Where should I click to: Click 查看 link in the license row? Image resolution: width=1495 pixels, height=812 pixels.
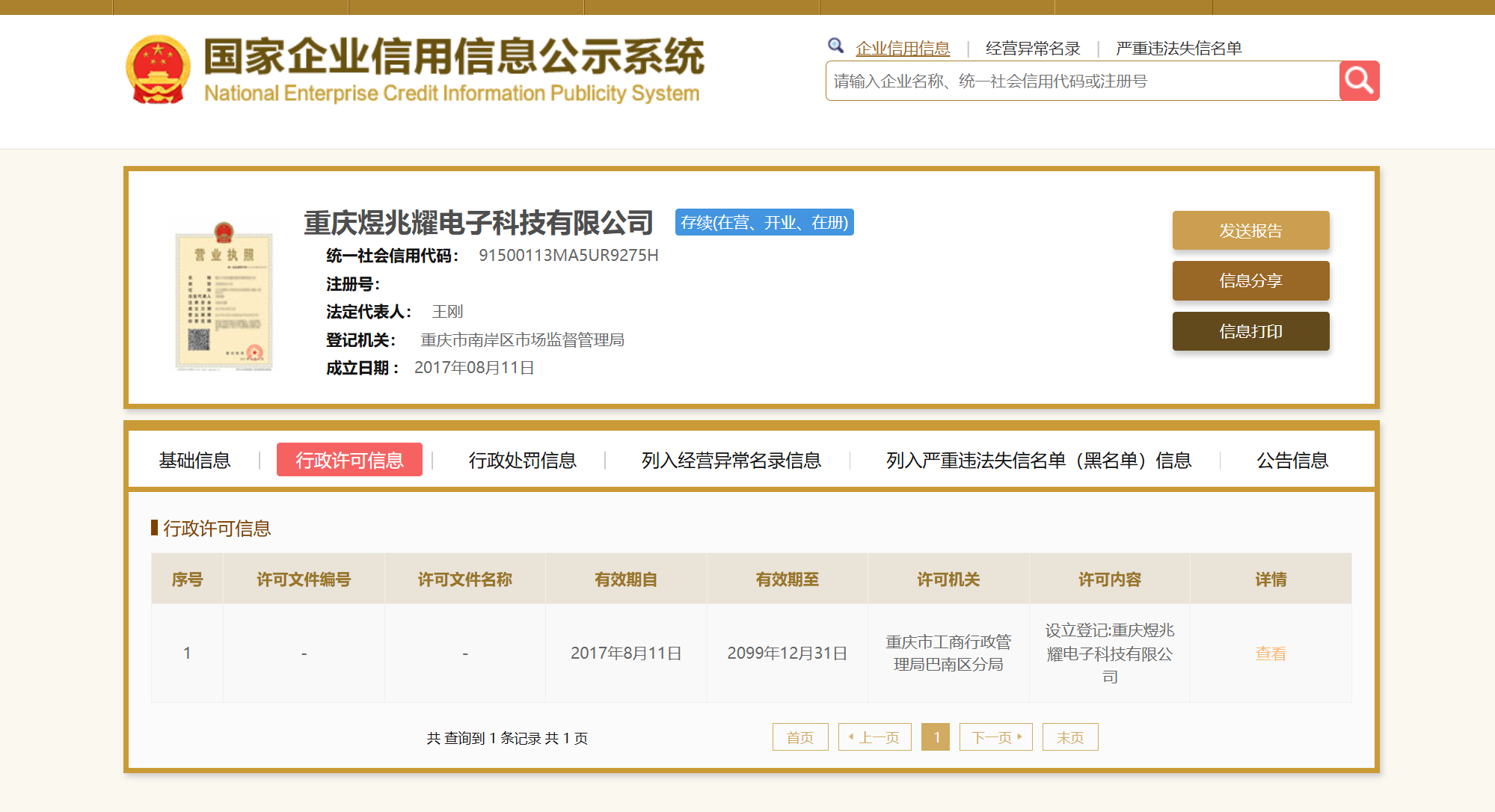1271,653
